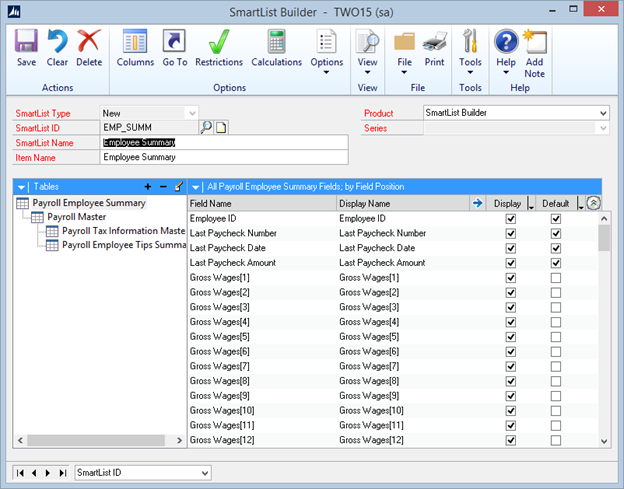Click the SmartList ID label link
624x489 pixels.
[x=37, y=128]
